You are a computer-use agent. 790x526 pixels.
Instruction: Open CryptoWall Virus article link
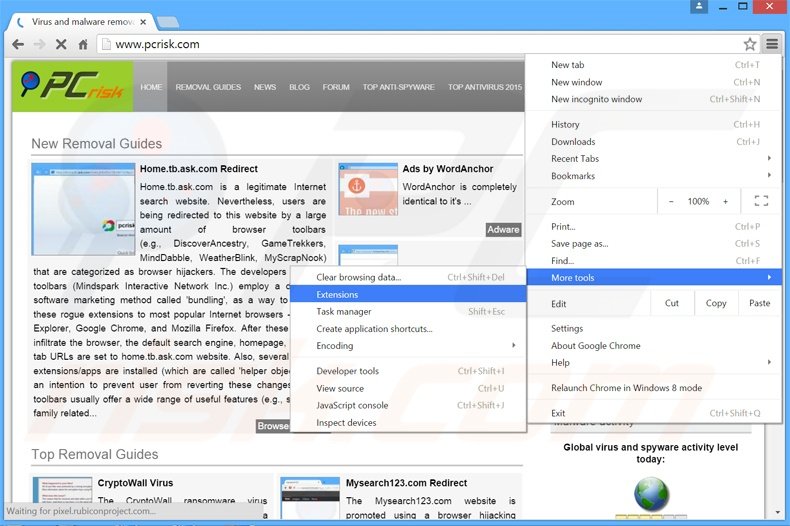pos(135,483)
